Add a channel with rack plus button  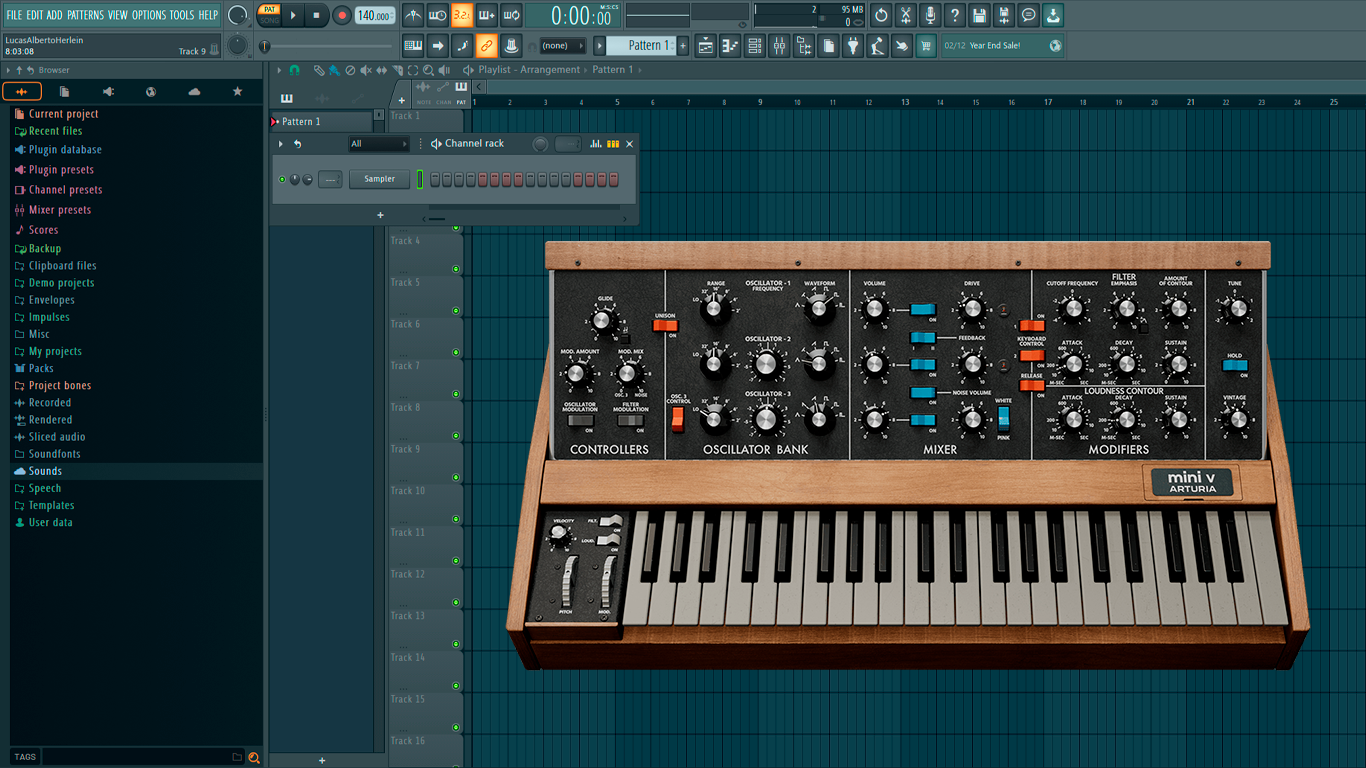[380, 215]
